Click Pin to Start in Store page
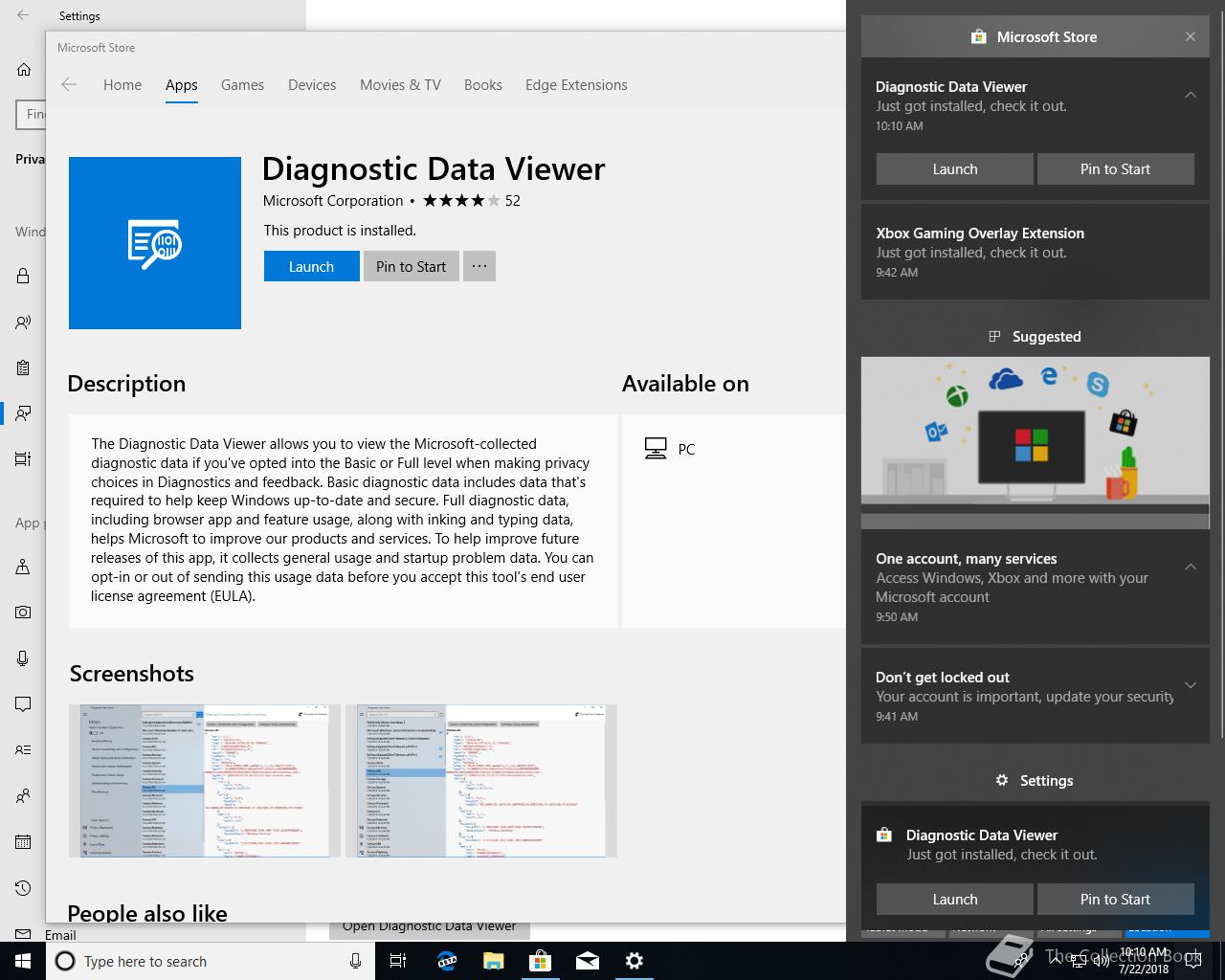 coord(412,266)
